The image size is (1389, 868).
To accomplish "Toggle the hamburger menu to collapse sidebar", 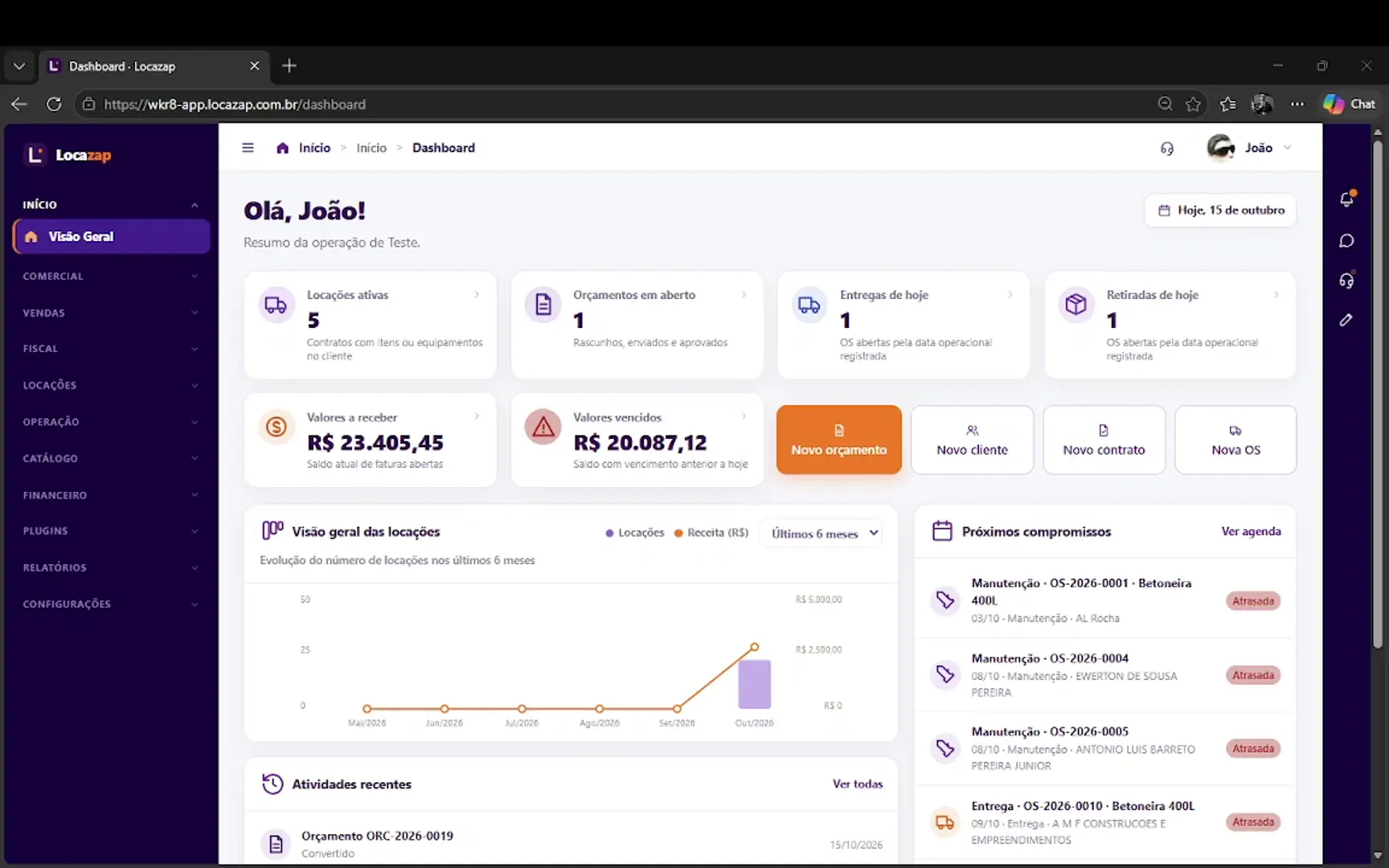I will click(x=248, y=148).
